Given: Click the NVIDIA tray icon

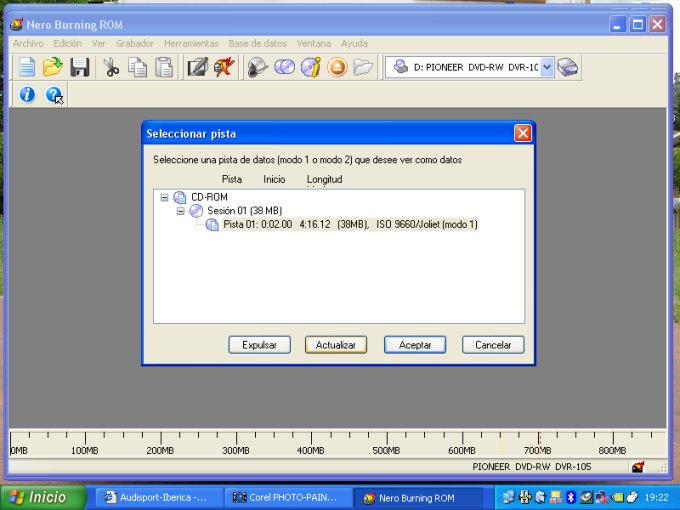Looking at the screenshot, I should [617, 497].
